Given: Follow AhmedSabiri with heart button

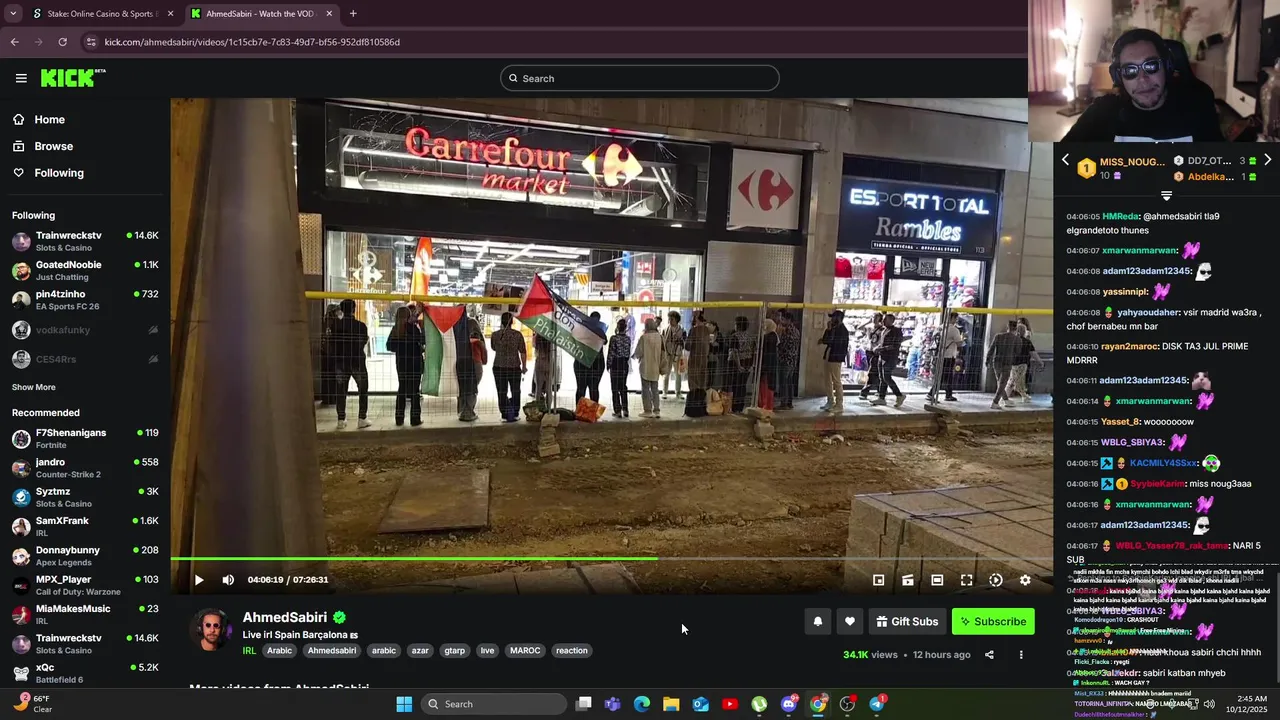Looking at the screenshot, I should coord(849,621).
